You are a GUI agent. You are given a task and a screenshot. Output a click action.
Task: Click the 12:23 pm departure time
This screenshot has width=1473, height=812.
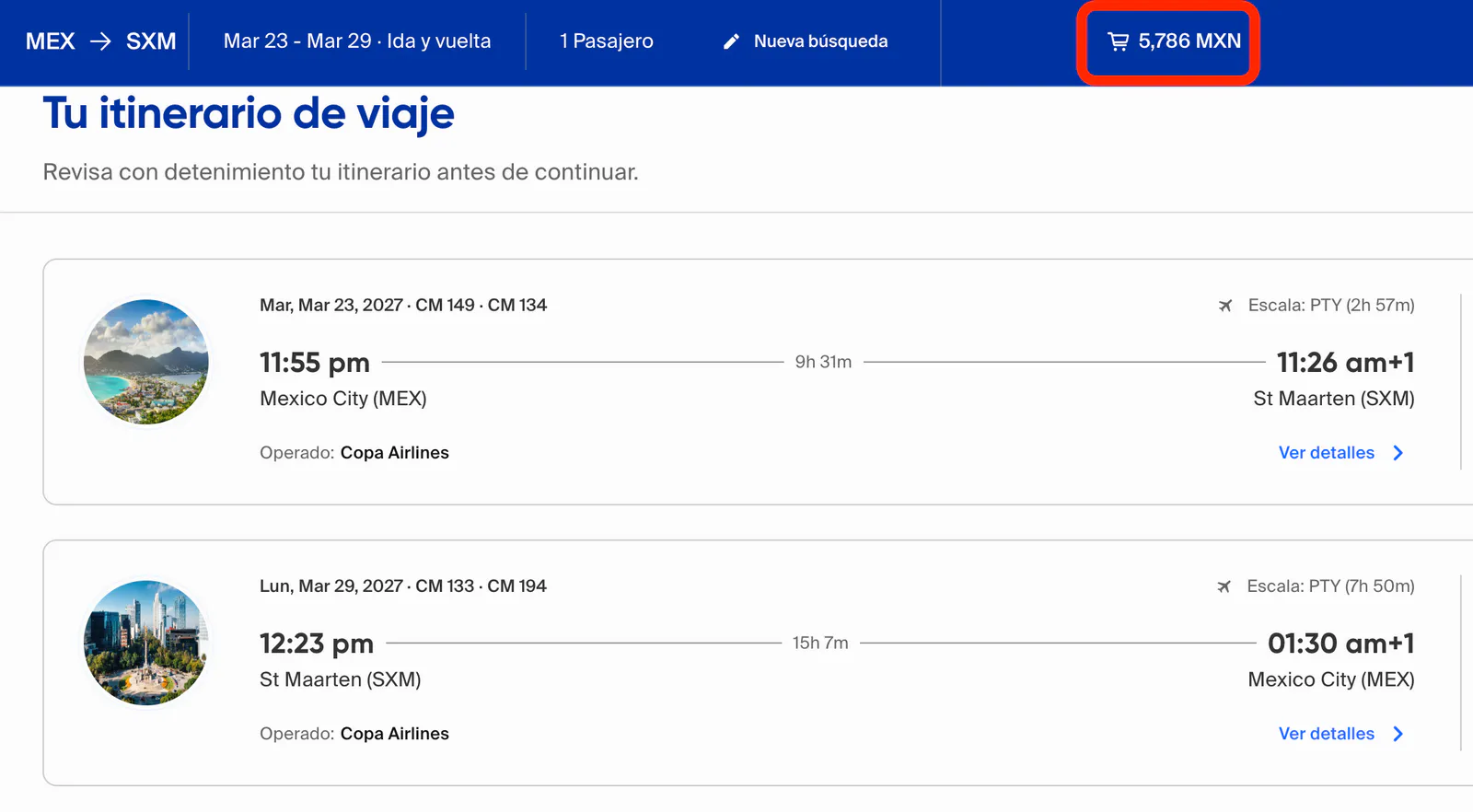[317, 644]
